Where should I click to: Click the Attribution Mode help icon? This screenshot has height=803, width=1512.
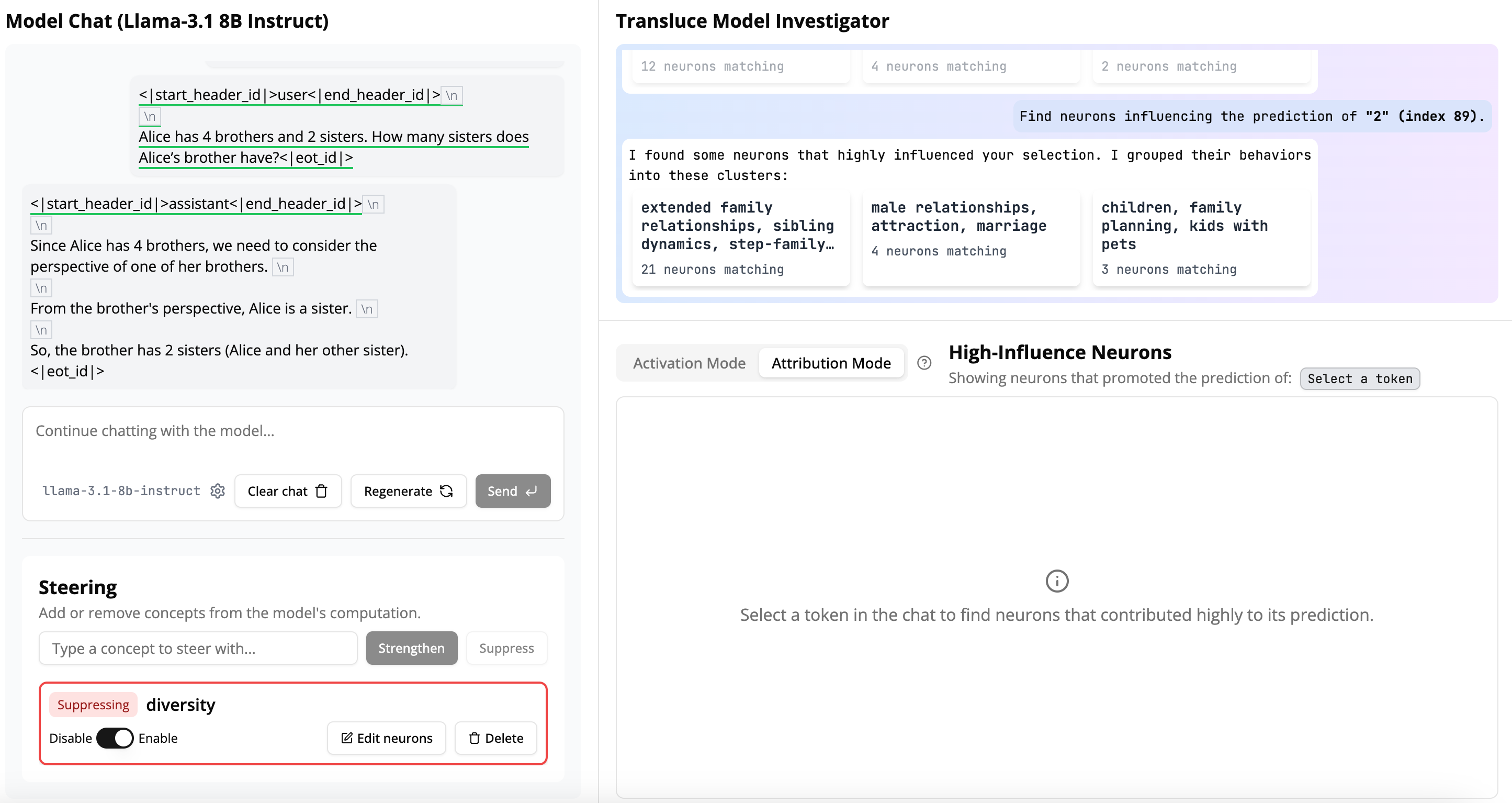924,363
